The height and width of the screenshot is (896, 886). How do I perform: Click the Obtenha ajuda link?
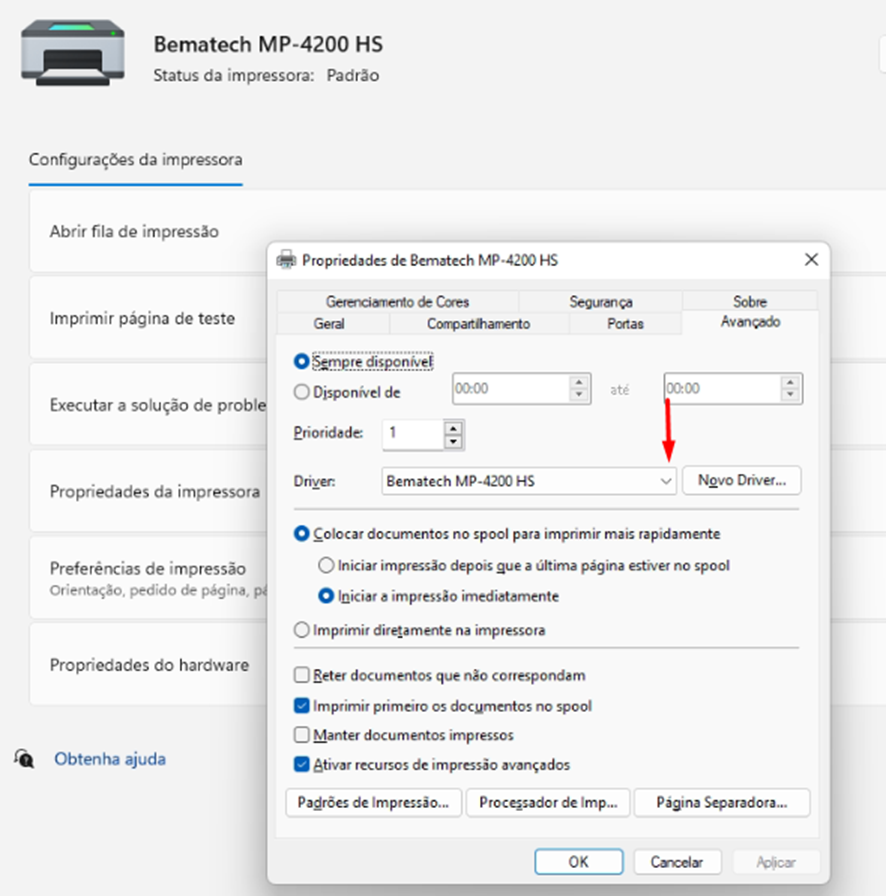pos(110,759)
